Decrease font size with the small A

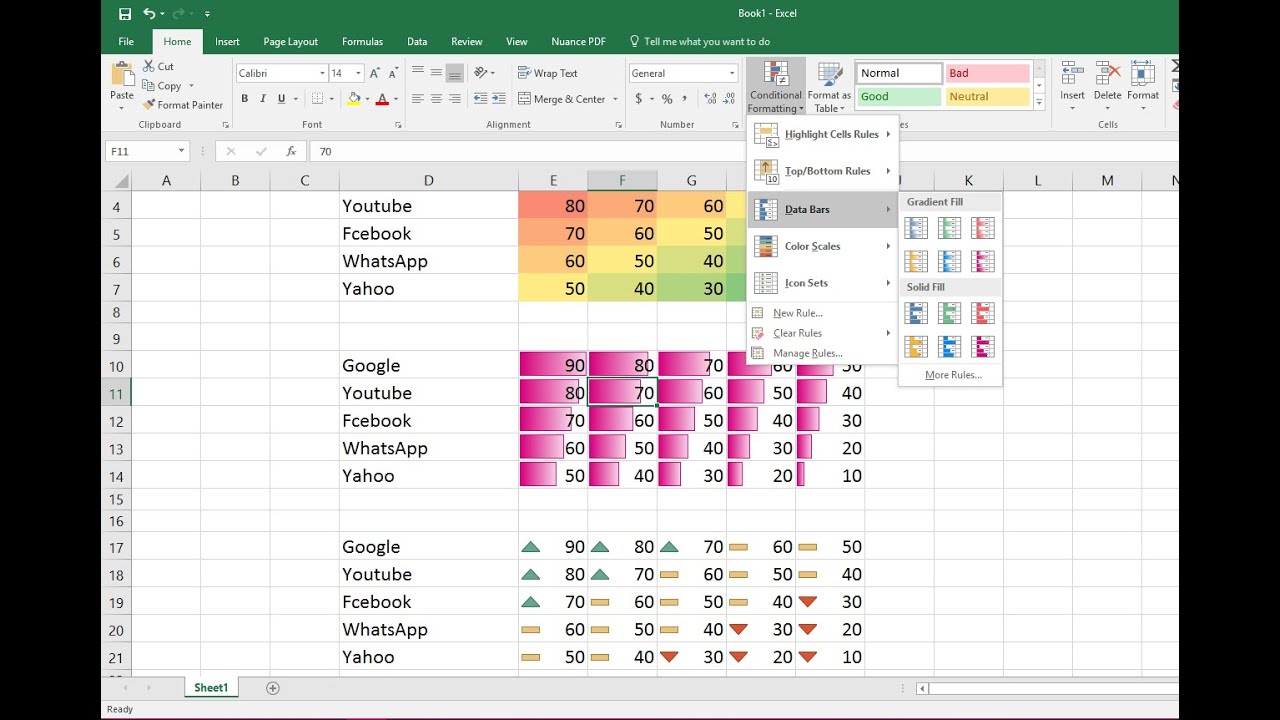[x=393, y=73]
